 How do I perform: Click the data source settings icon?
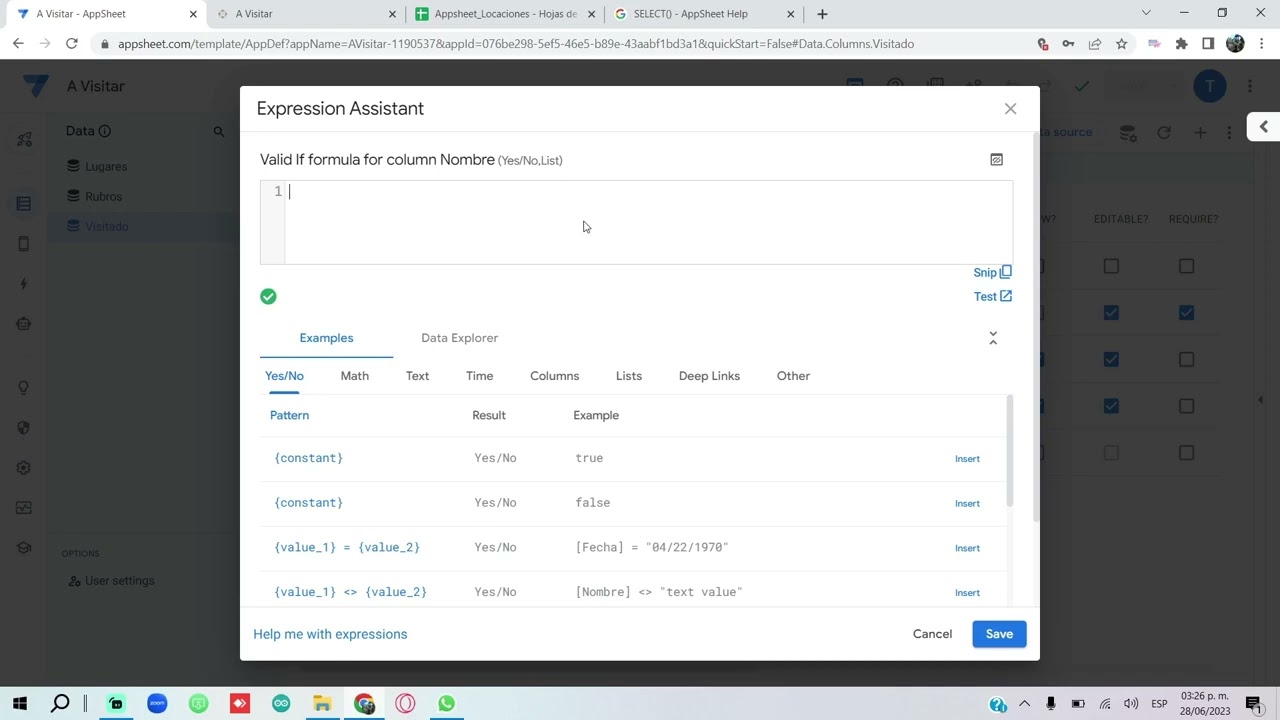(x=1128, y=132)
